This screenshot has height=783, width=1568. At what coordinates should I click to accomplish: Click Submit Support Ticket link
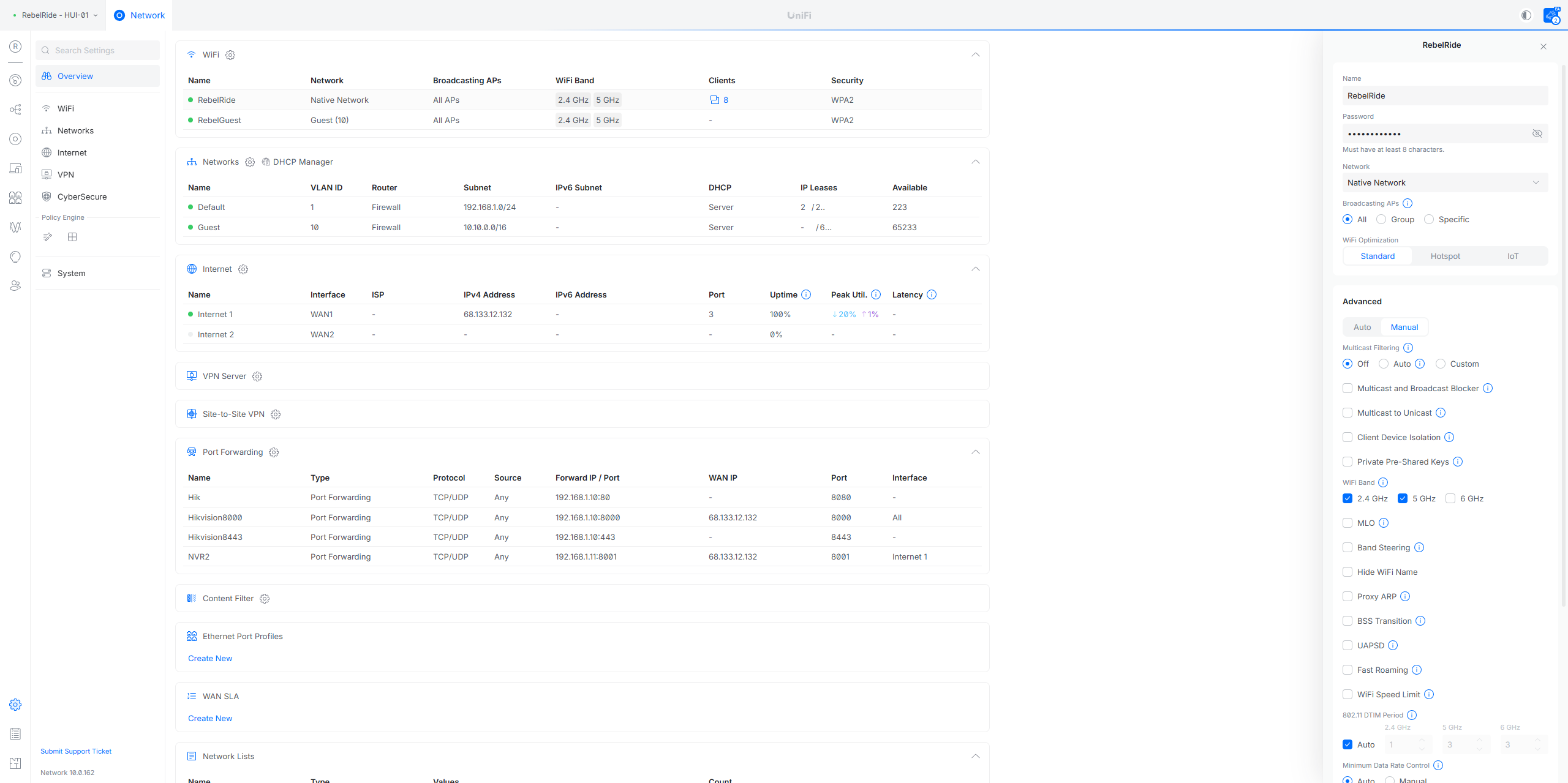(76, 751)
